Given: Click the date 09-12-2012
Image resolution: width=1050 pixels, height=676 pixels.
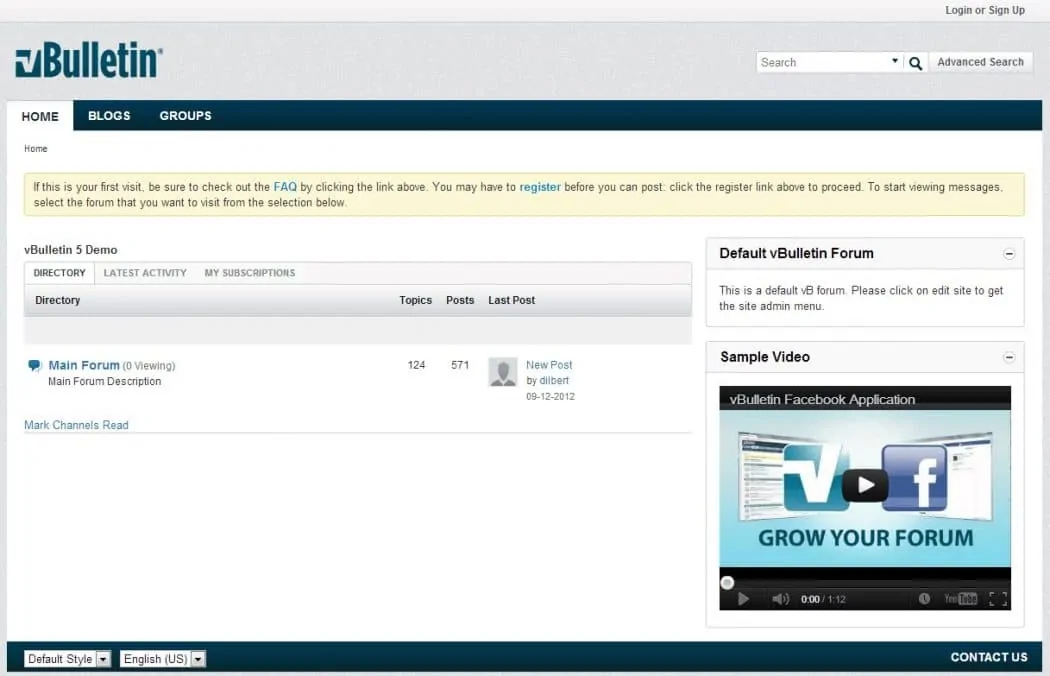Looking at the screenshot, I should point(550,397).
